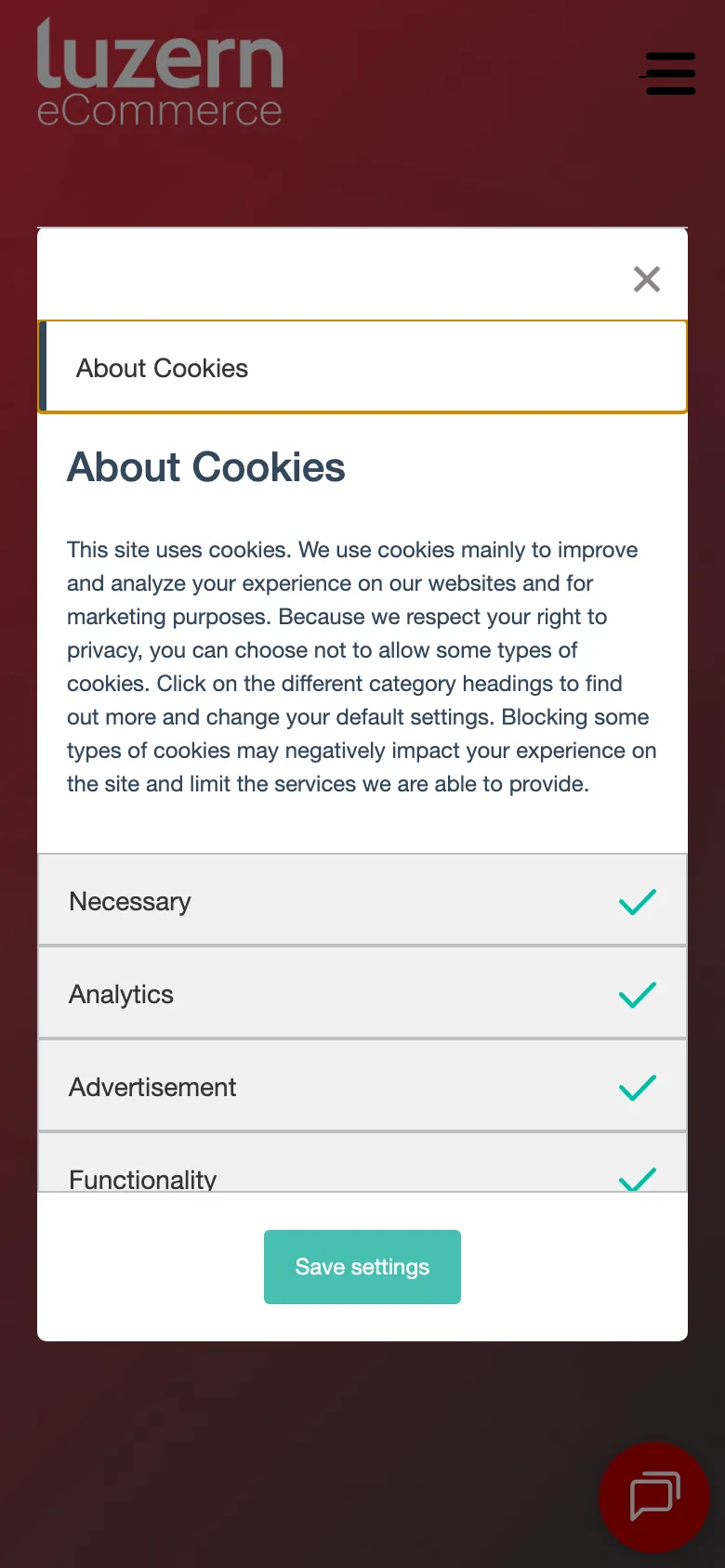Expand the Advertisement category heading
The image size is (725, 1568).
coord(152,1087)
